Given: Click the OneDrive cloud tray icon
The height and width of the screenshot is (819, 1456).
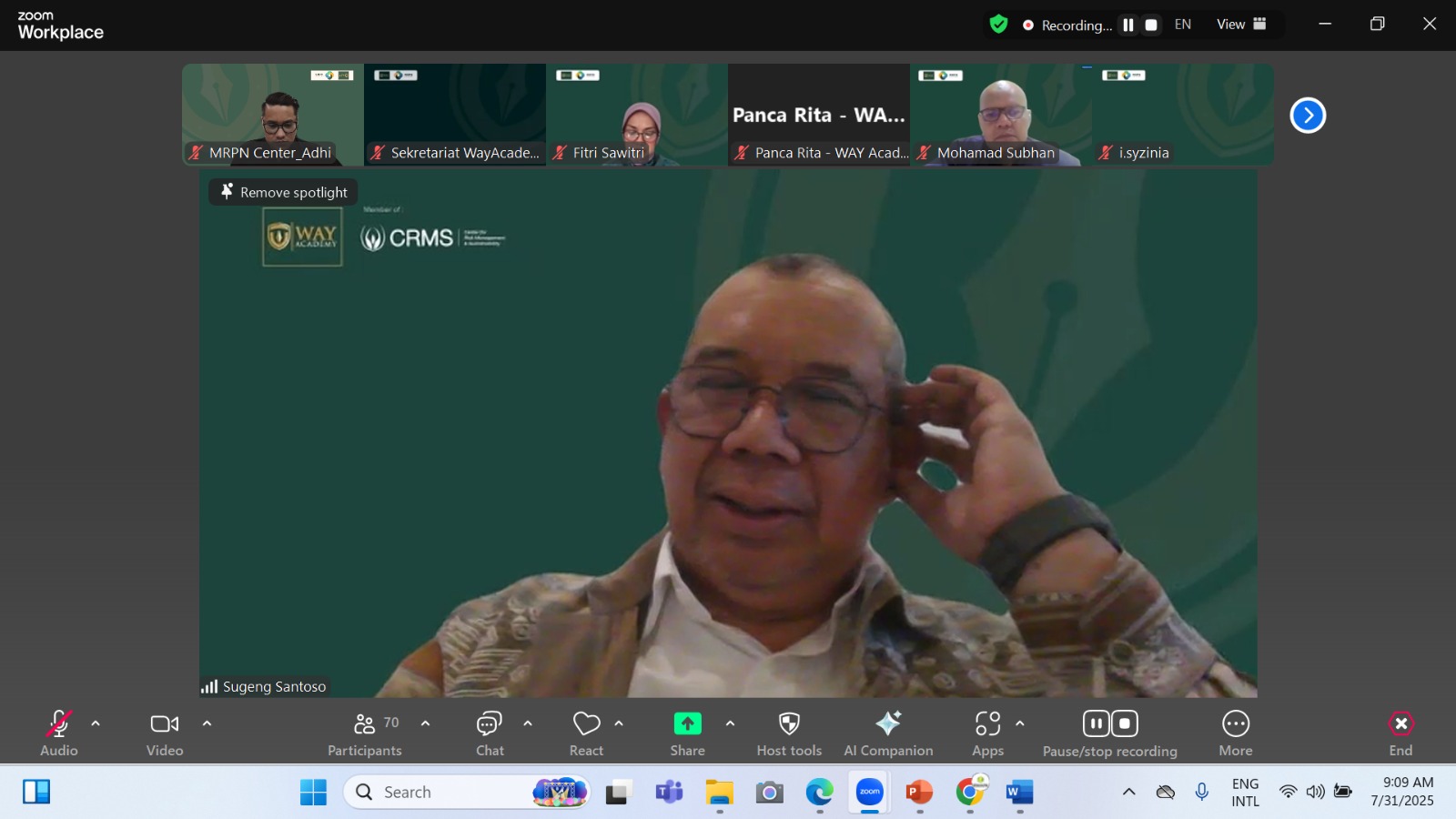Looking at the screenshot, I should pyautogui.click(x=1166, y=792).
